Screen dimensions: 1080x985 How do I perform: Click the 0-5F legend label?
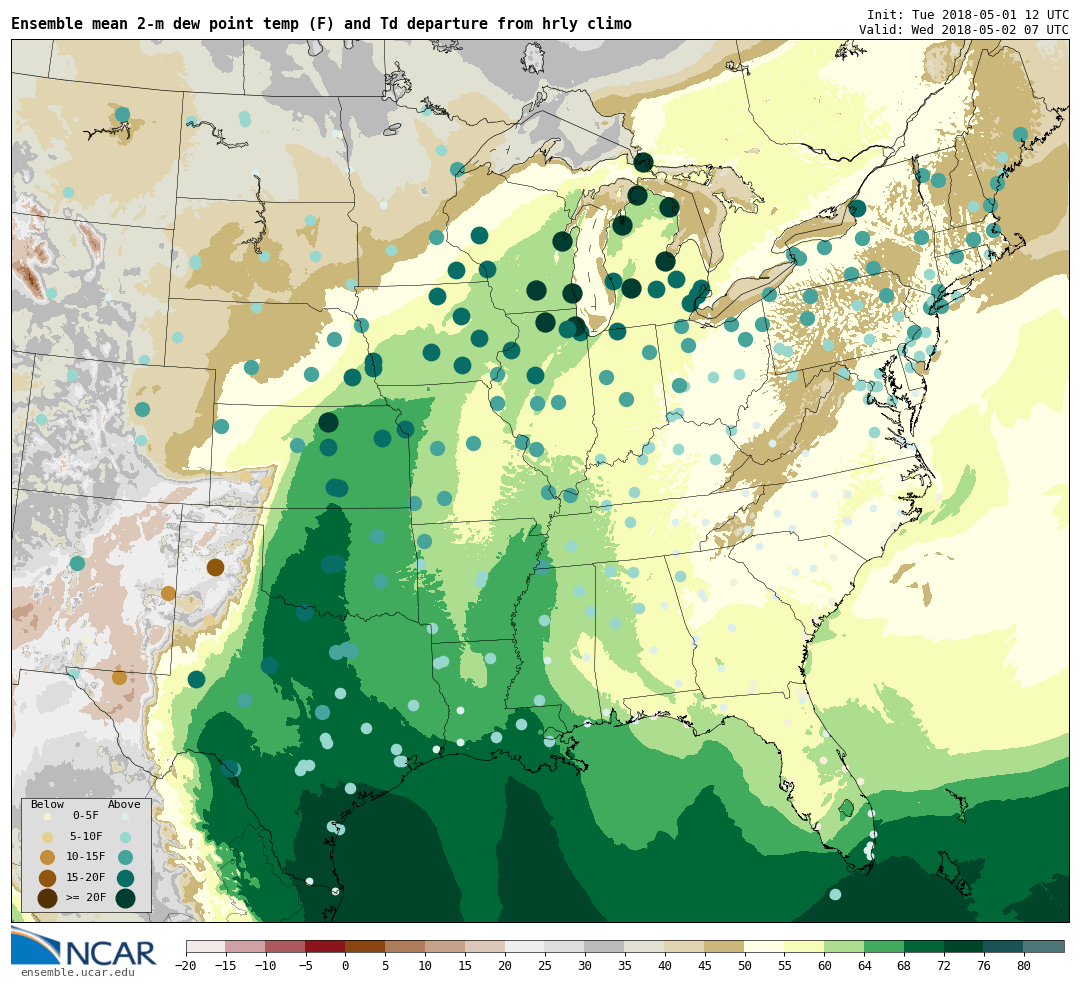[x=86, y=816]
